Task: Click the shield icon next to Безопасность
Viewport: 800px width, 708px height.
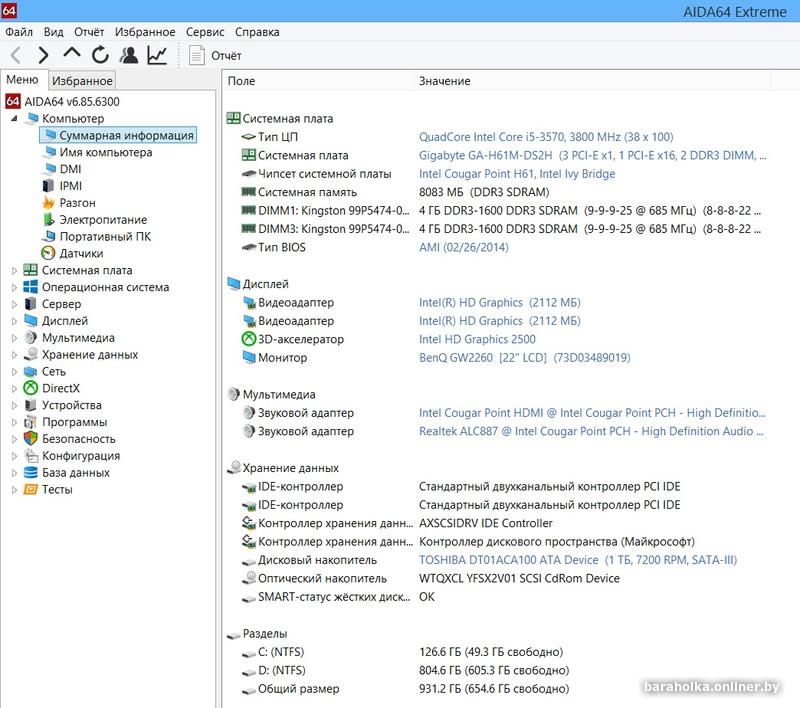Action: pos(31,439)
